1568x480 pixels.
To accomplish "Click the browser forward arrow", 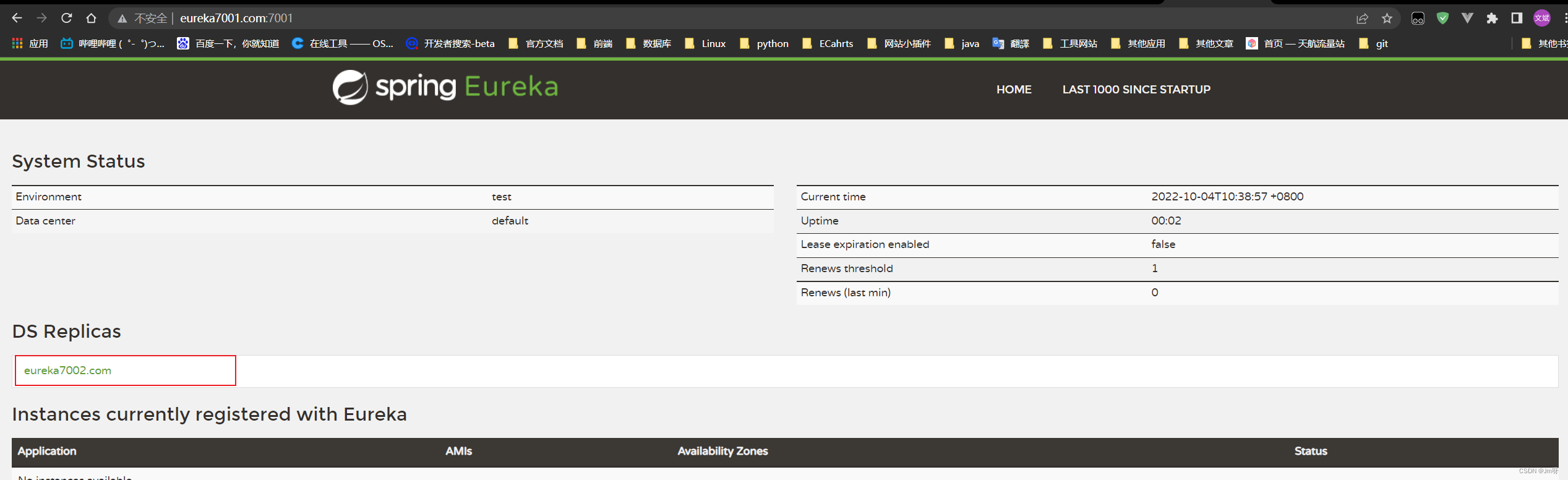I will tap(41, 18).
